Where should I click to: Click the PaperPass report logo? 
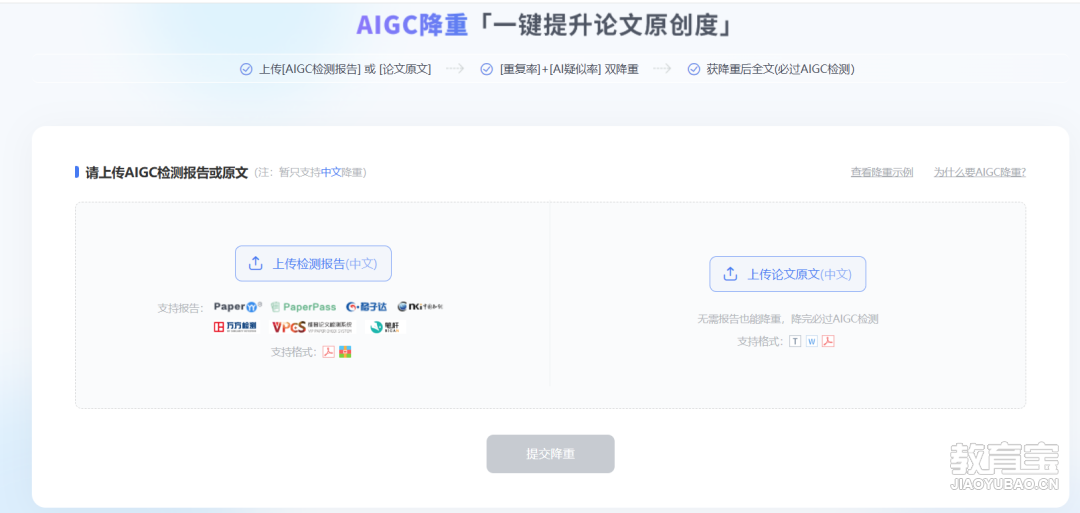[304, 306]
